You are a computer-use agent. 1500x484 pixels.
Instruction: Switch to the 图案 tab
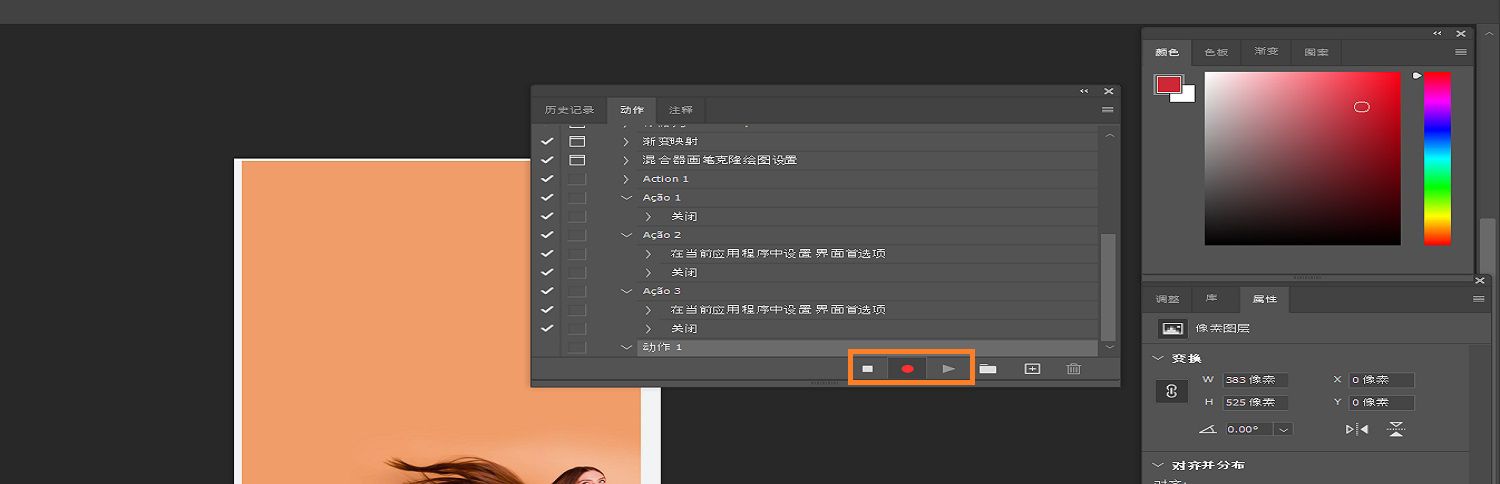coord(1317,52)
